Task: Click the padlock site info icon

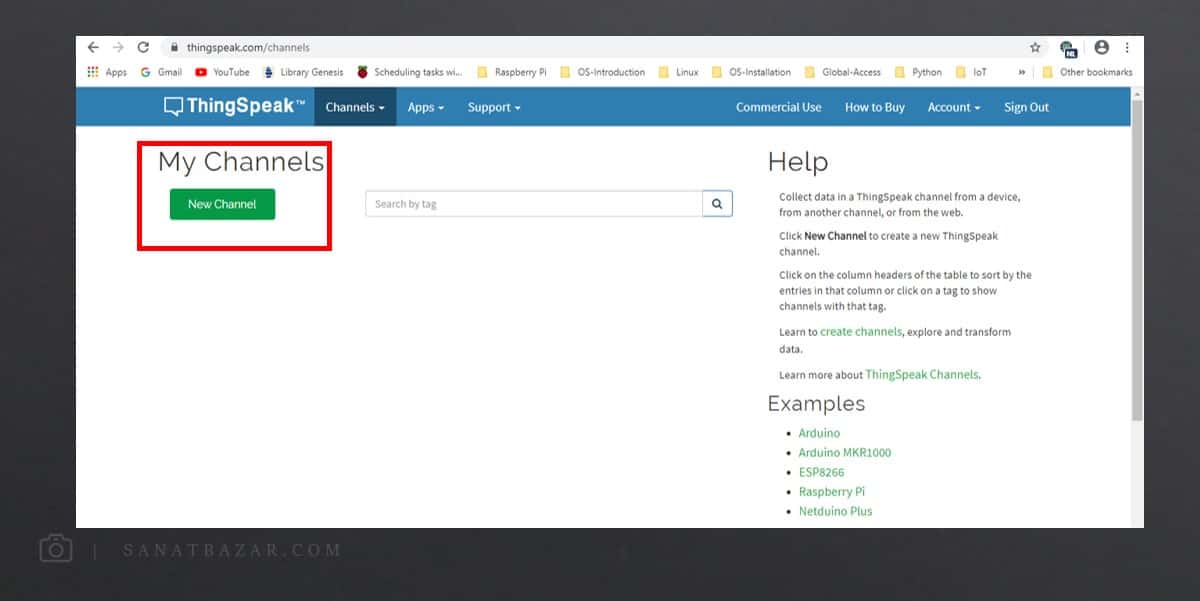Action: point(173,47)
